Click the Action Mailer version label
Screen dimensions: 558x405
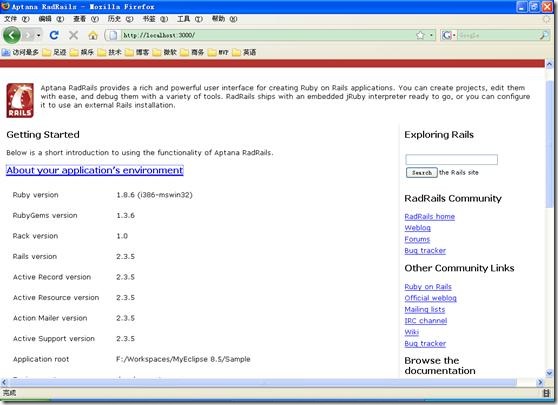pyautogui.click(x=50, y=318)
